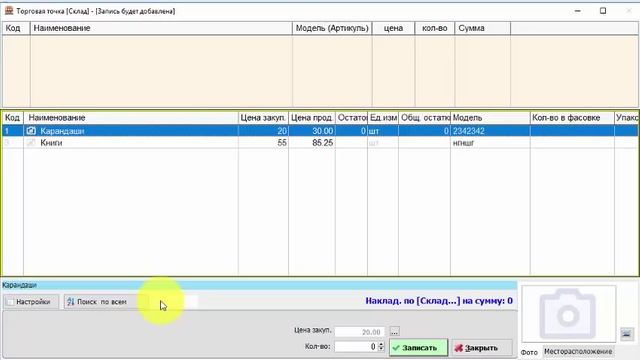The image size is (640, 360).
Task: Switch to the Фото tab
Action: click(529, 352)
